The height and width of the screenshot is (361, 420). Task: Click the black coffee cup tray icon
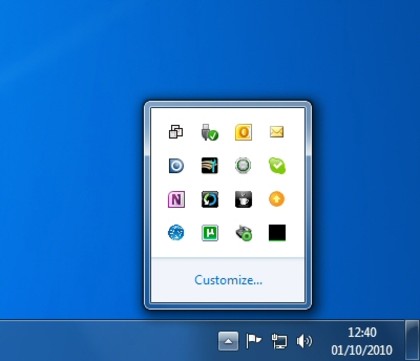[x=243, y=199]
